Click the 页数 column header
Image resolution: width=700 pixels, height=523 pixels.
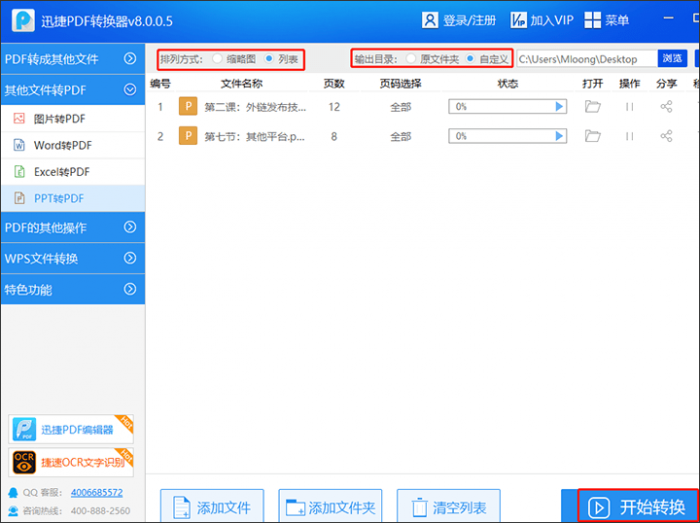334,83
